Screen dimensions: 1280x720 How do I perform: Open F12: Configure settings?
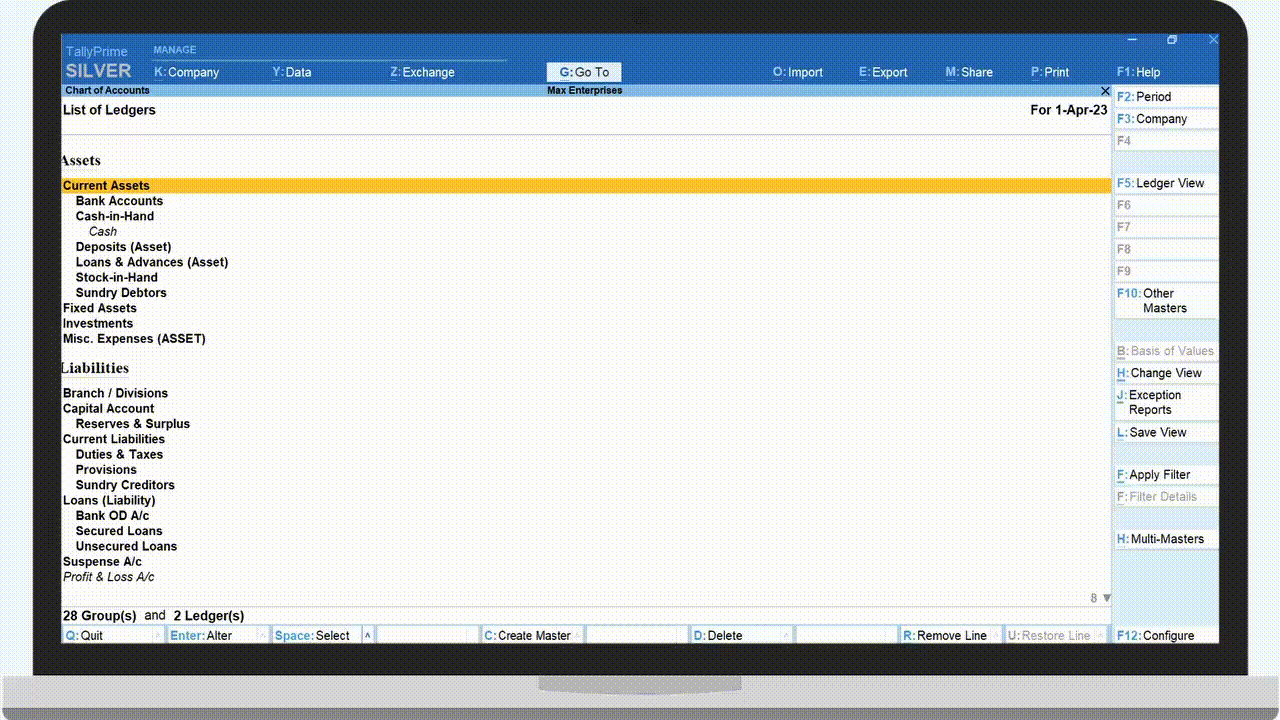click(1165, 635)
